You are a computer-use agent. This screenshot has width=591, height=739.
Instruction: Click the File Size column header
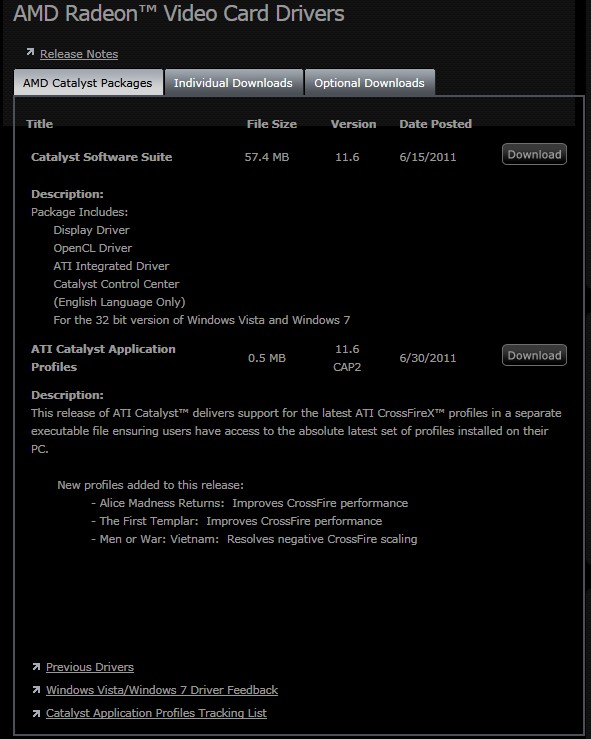point(272,124)
